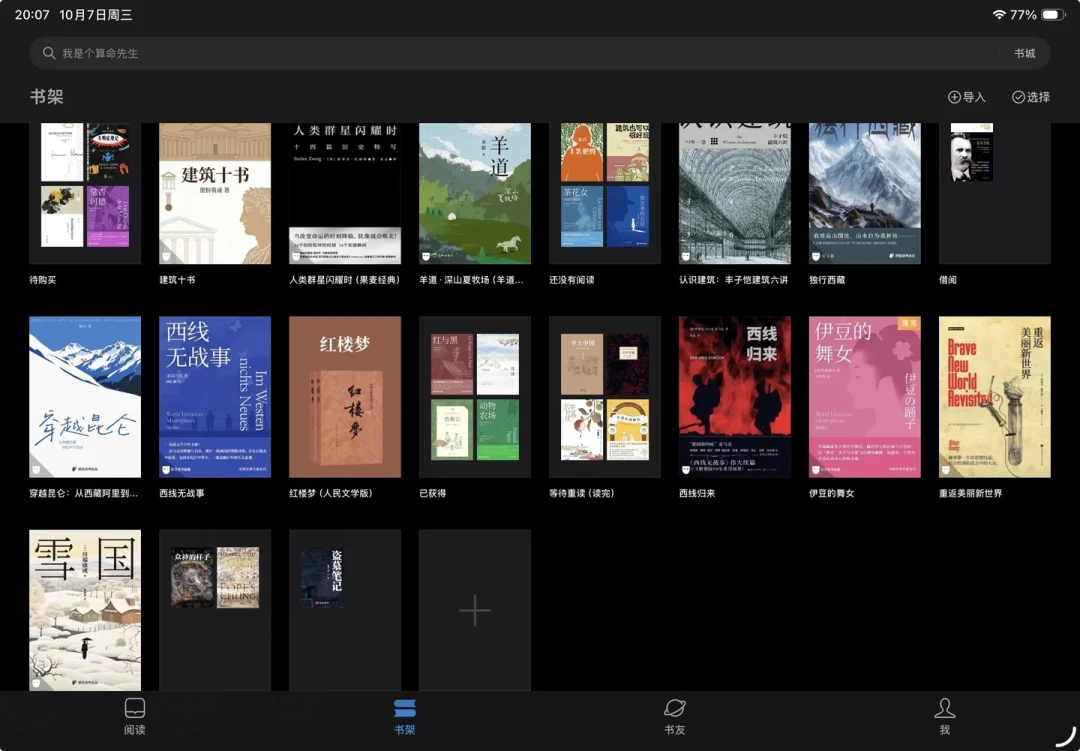Open the 穿越昆仑 book cover
This screenshot has width=1080, height=751.
[85, 397]
